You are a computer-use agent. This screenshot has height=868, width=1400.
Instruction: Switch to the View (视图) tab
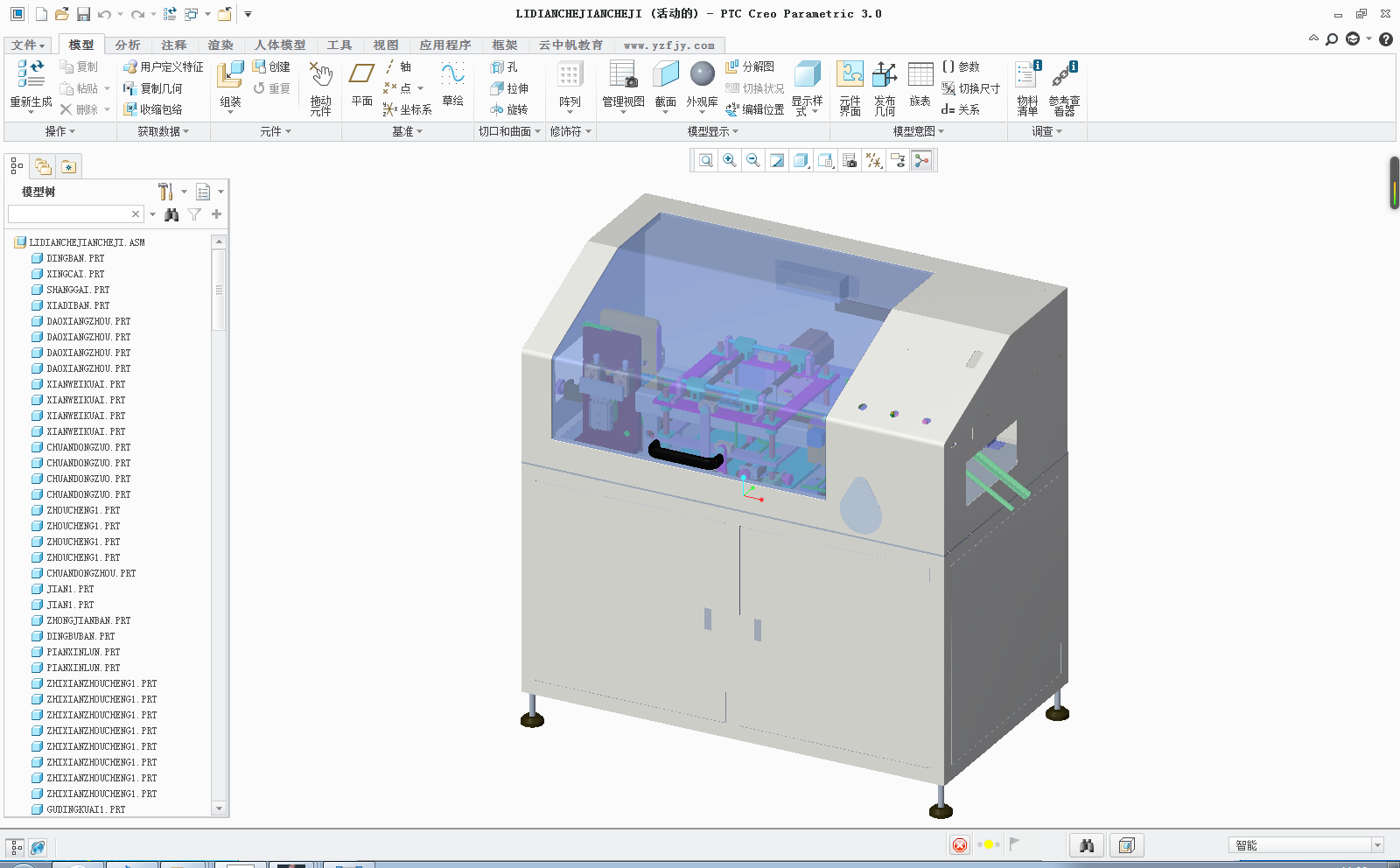(386, 45)
